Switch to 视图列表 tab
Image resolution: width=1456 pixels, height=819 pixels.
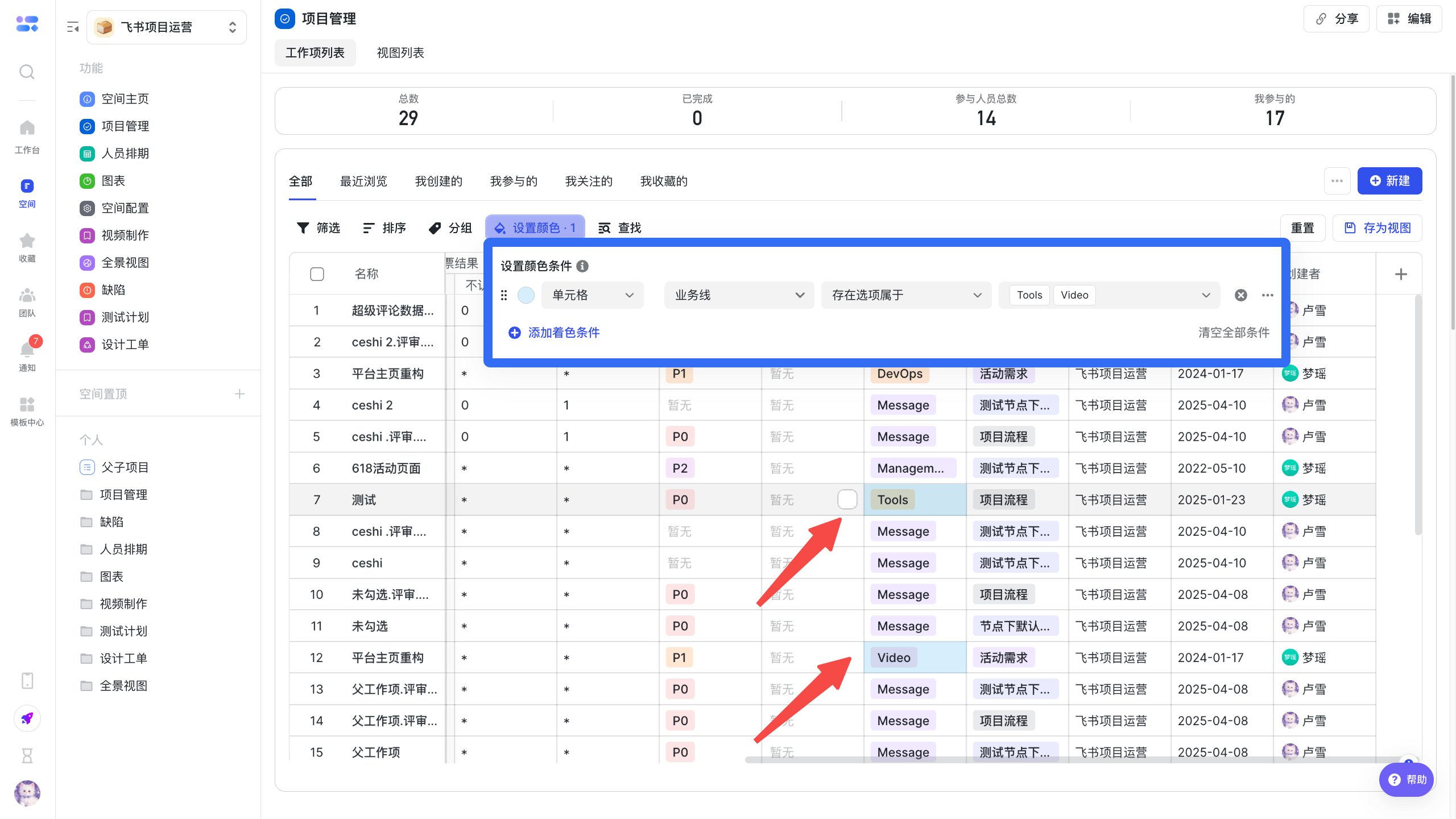pyautogui.click(x=400, y=53)
